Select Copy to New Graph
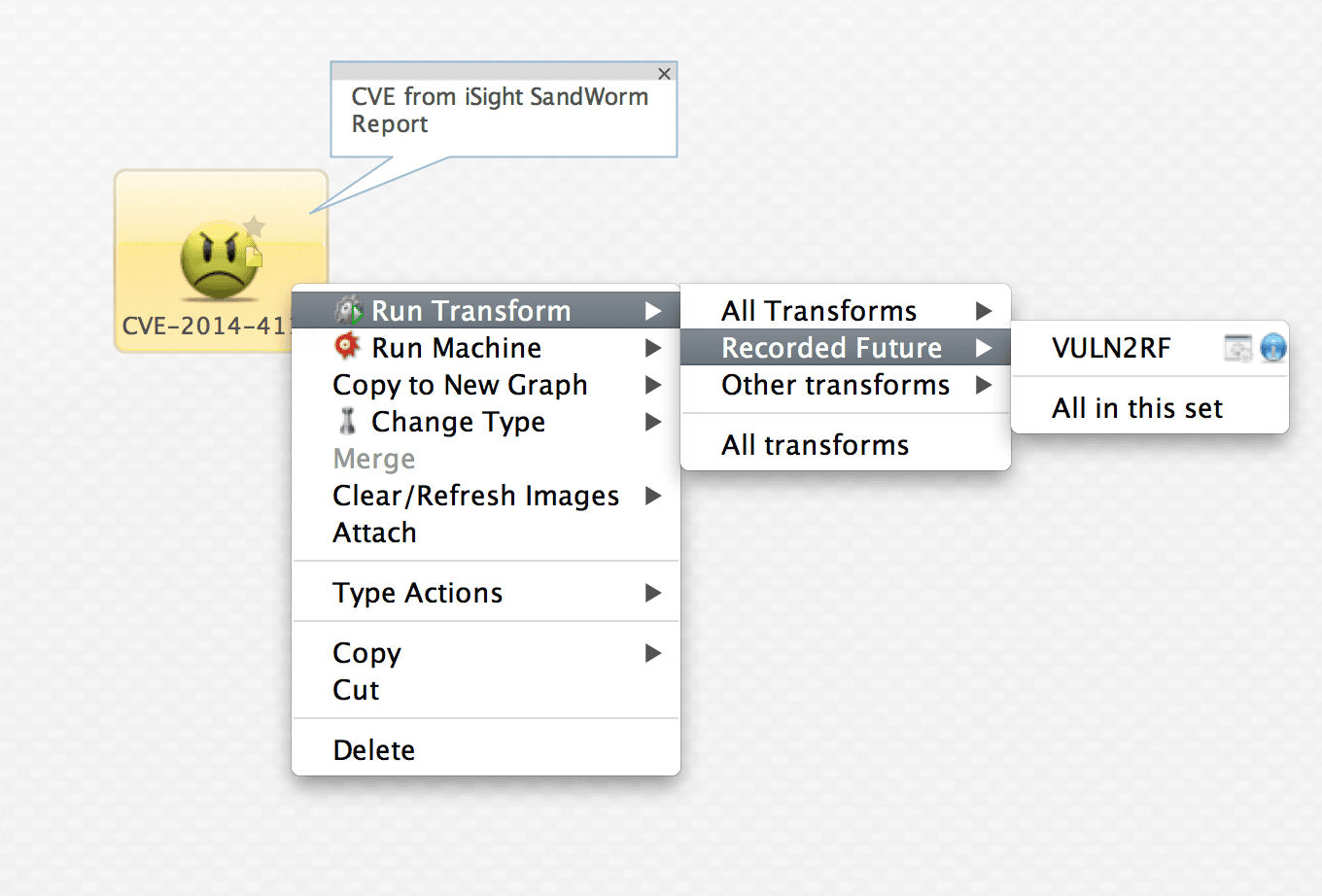 486,384
